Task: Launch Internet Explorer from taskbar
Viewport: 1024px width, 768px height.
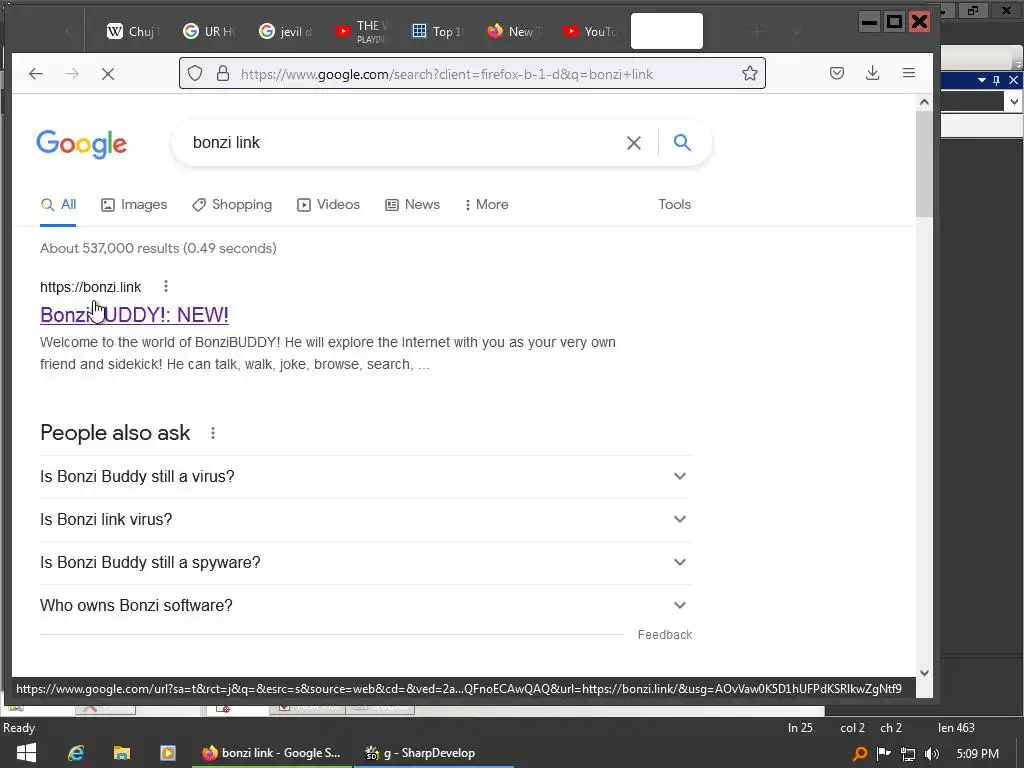Action: [x=76, y=753]
